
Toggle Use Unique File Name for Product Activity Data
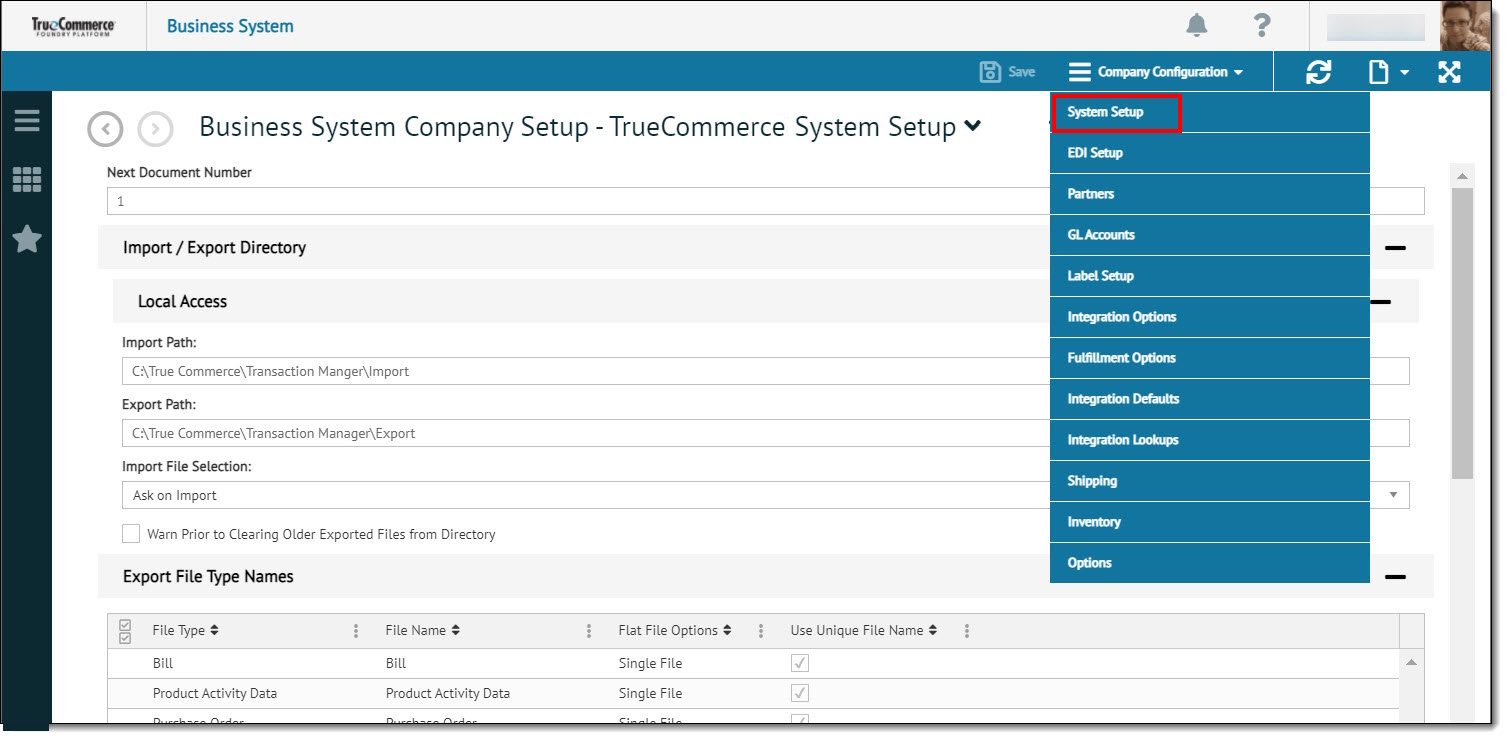point(800,693)
